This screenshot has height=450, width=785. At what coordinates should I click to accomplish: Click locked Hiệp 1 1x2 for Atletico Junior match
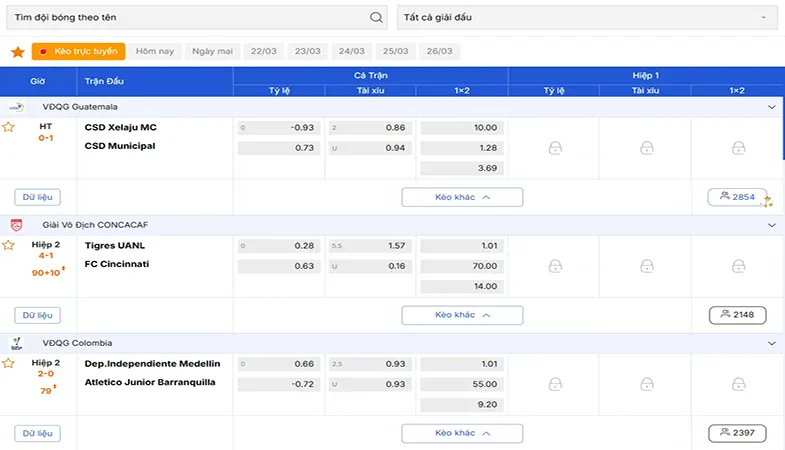point(738,384)
